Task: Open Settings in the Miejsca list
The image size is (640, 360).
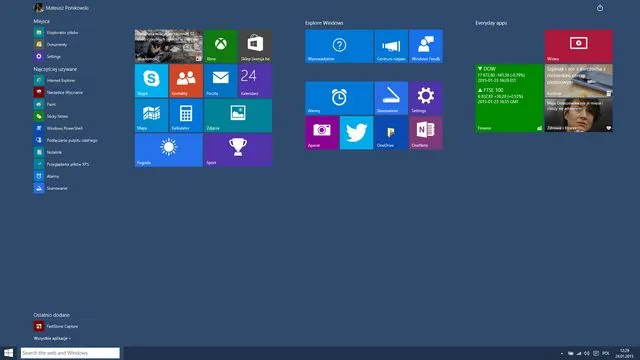Action: [x=48, y=56]
